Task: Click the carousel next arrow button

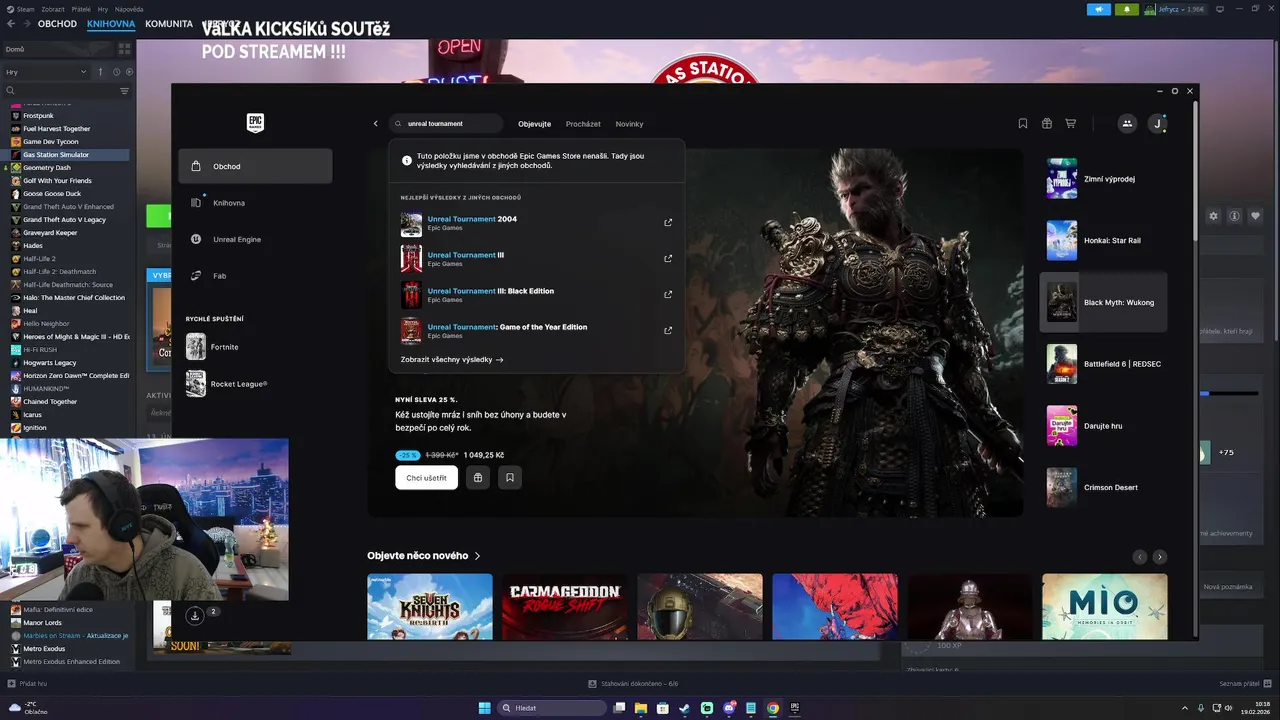Action: (1159, 556)
